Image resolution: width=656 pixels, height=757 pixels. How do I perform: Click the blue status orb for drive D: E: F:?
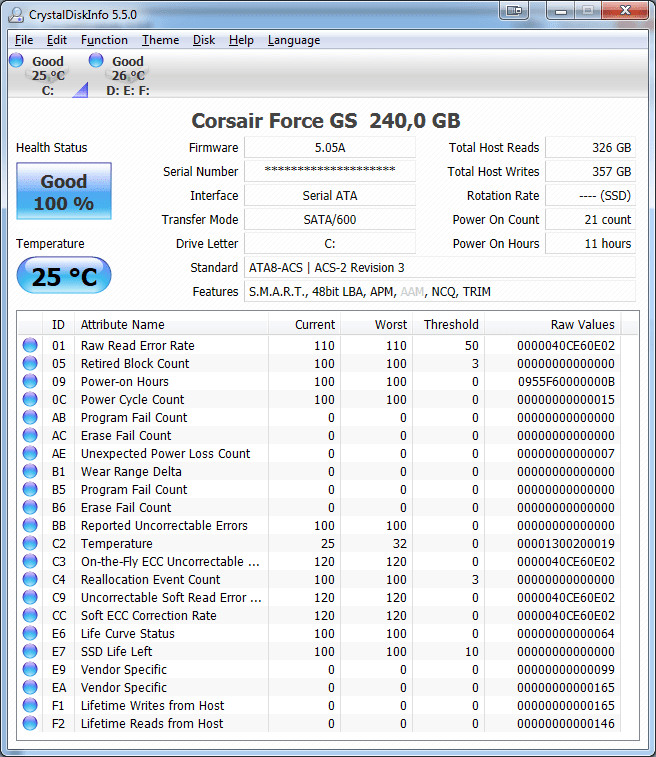[96, 60]
